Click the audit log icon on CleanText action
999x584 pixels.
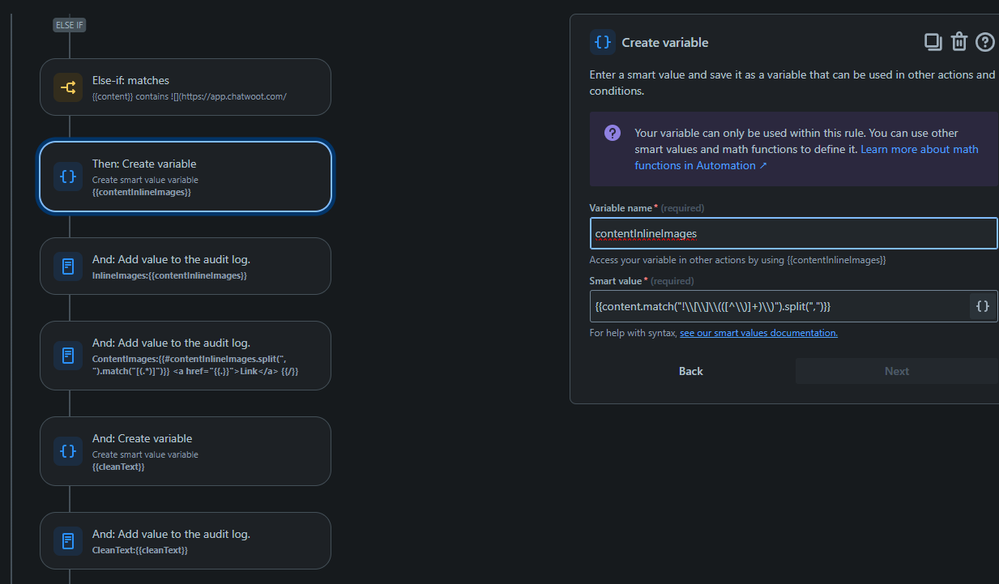coord(68,540)
